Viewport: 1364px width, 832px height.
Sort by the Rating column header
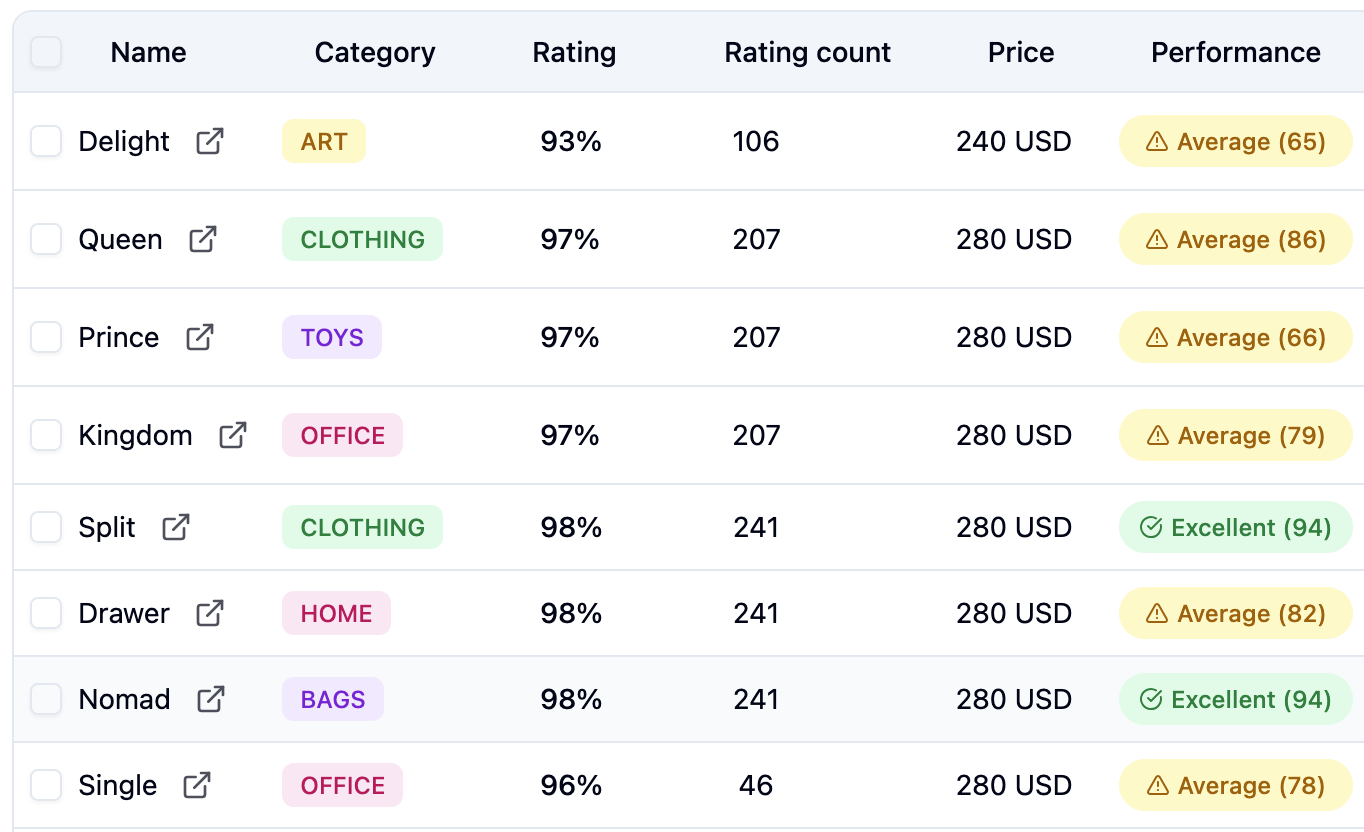point(574,52)
